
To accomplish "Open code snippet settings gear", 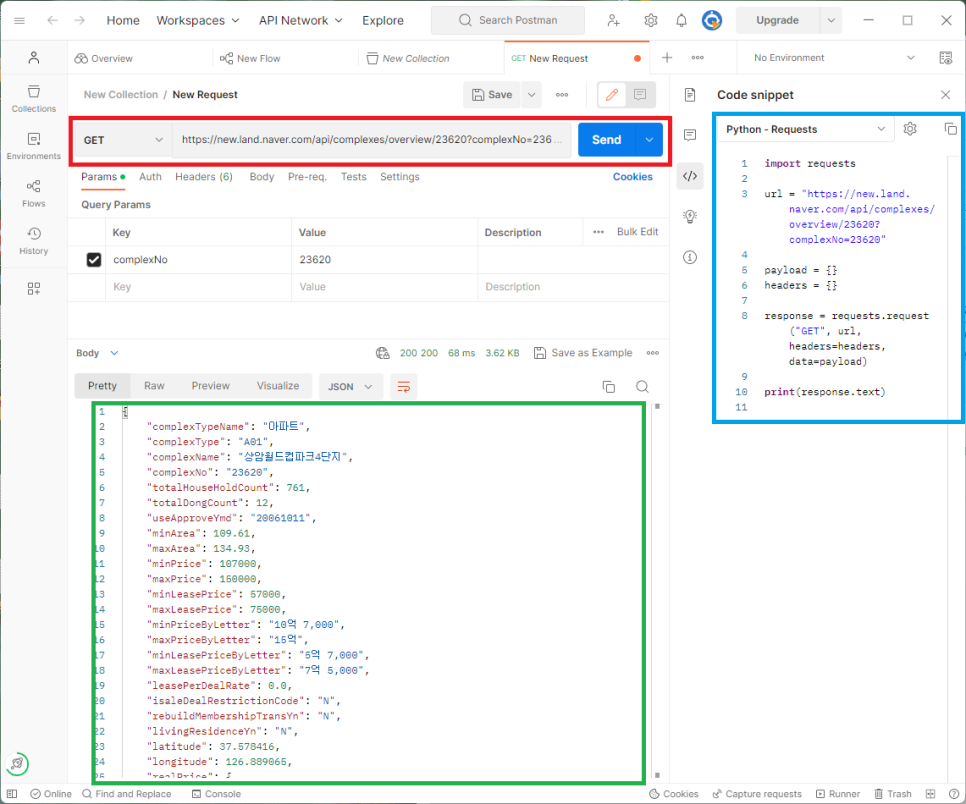I will click(x=910, y=129).
